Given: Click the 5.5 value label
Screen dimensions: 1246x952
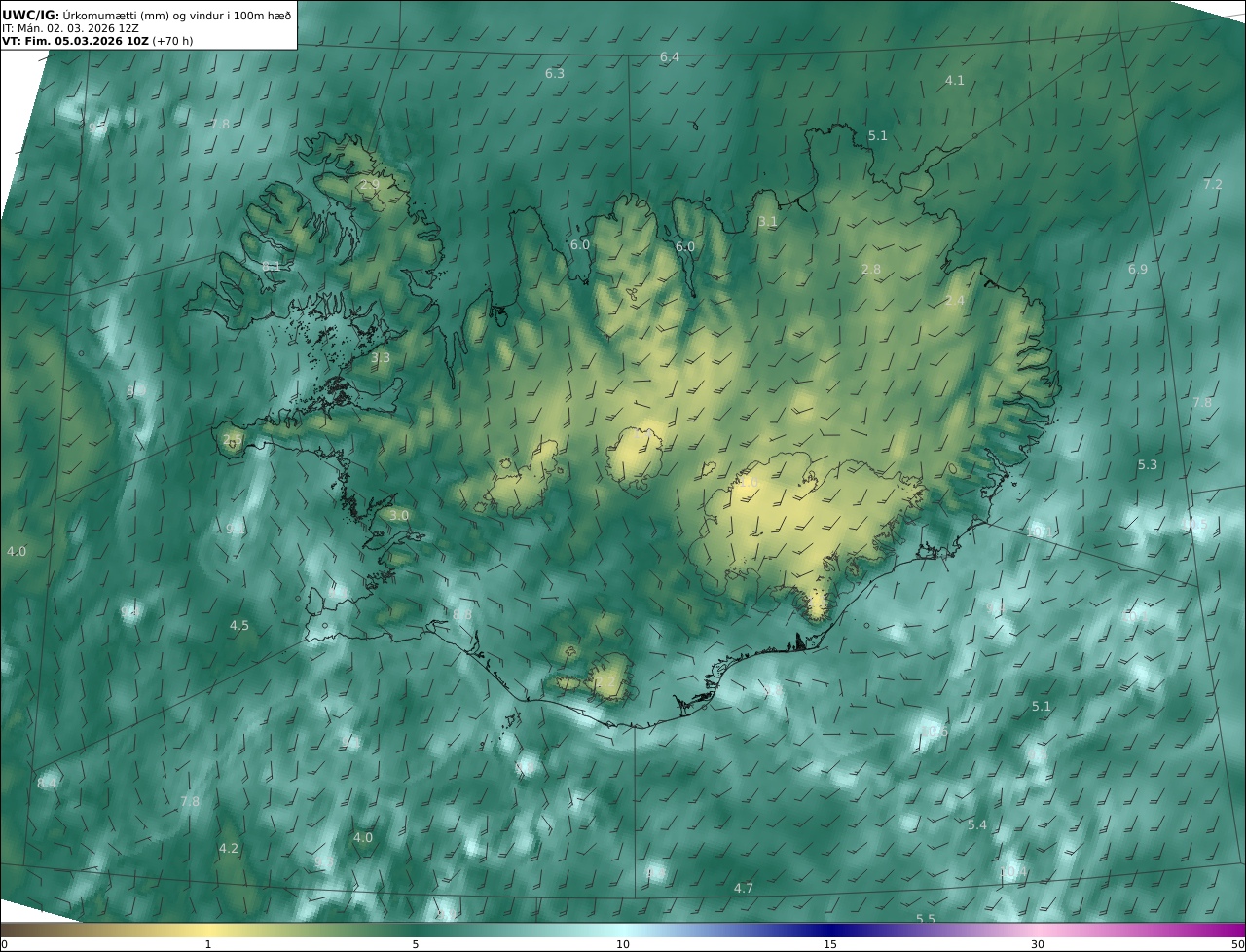Looking at the screenshot, I should pos(926,918).
